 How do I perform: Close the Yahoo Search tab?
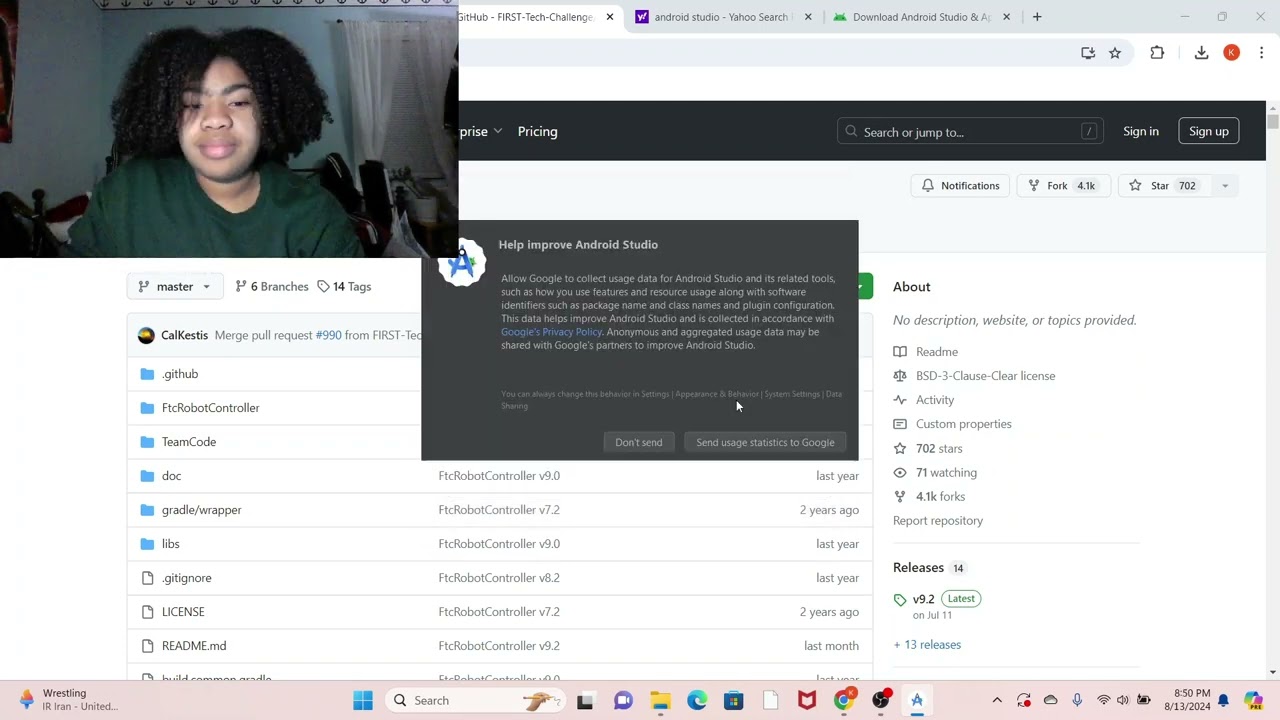808,17
